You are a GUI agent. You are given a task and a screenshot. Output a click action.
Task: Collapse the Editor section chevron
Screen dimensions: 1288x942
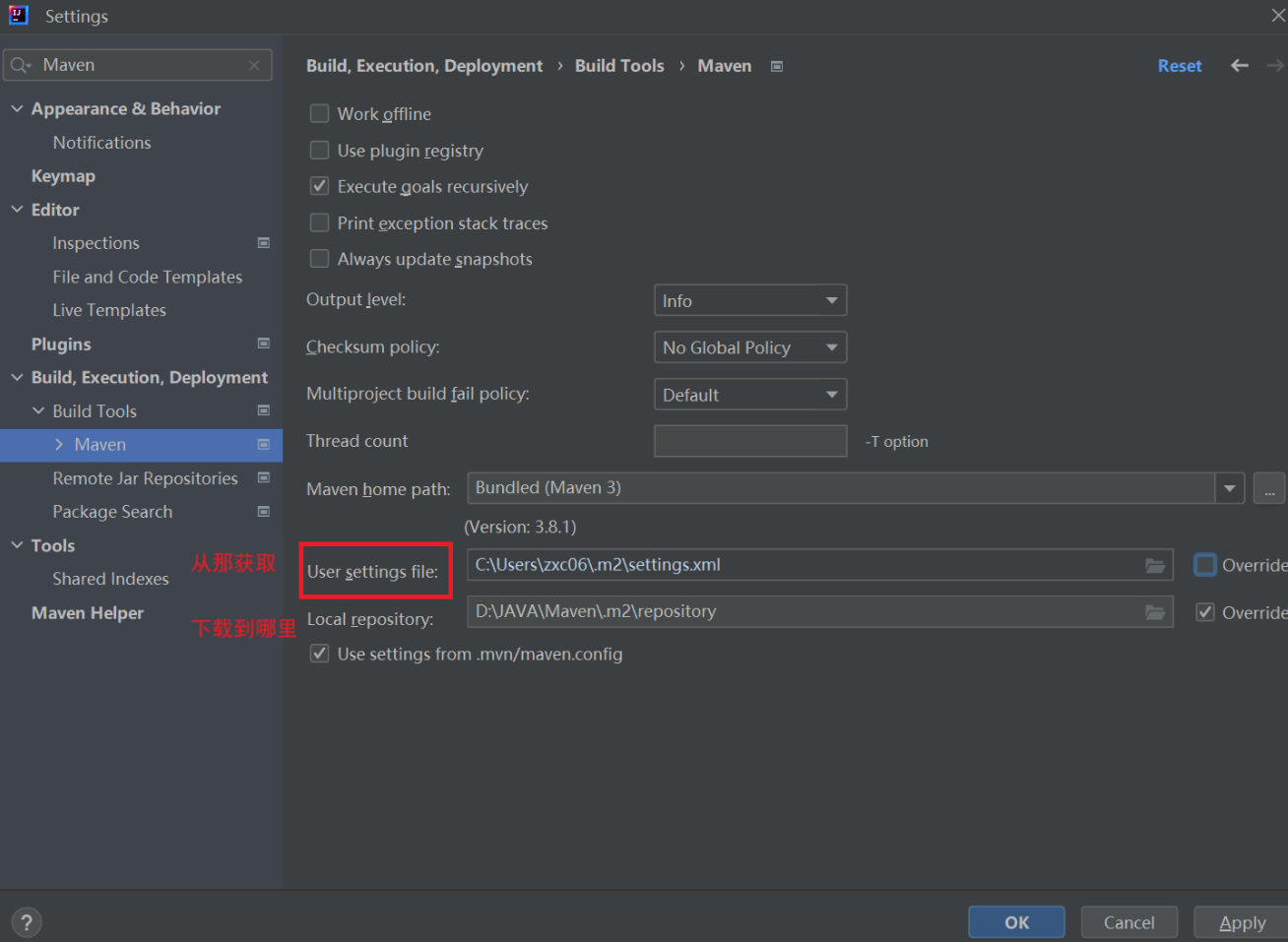click(x=17, y=209)
